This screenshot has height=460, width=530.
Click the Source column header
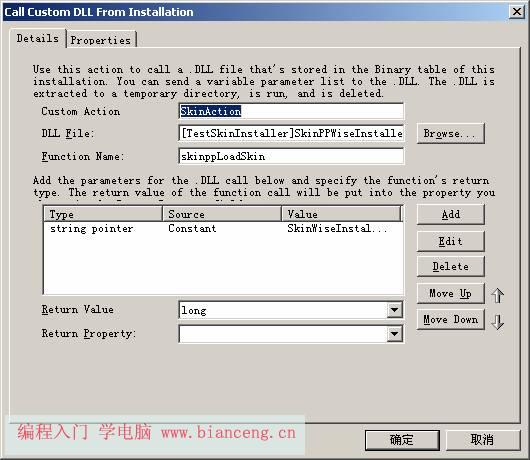[222, 214]
